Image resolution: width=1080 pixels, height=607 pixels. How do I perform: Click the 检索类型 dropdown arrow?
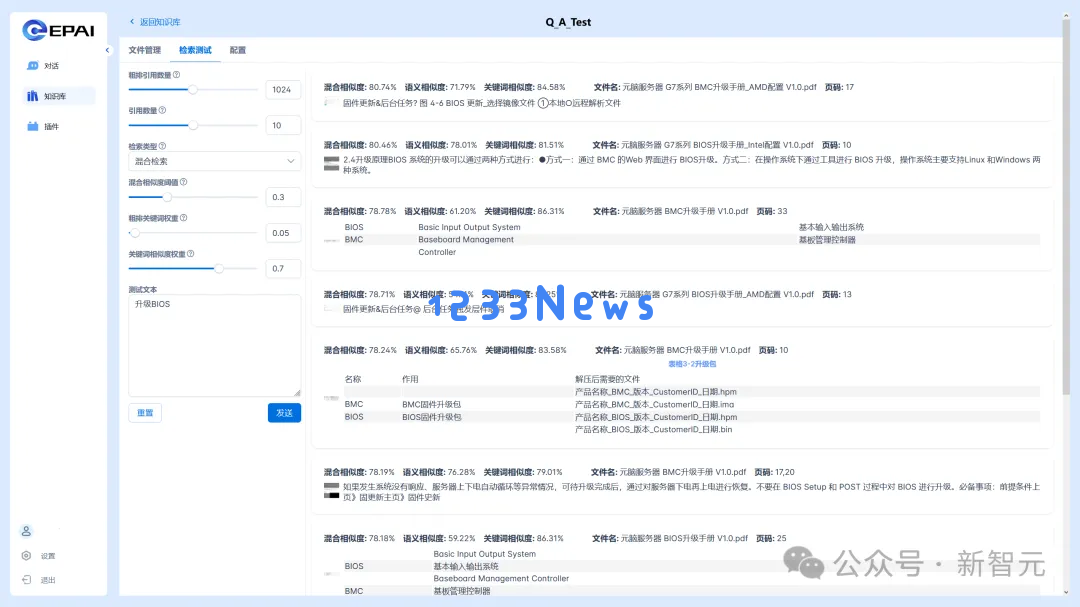[x=291, y=161]
